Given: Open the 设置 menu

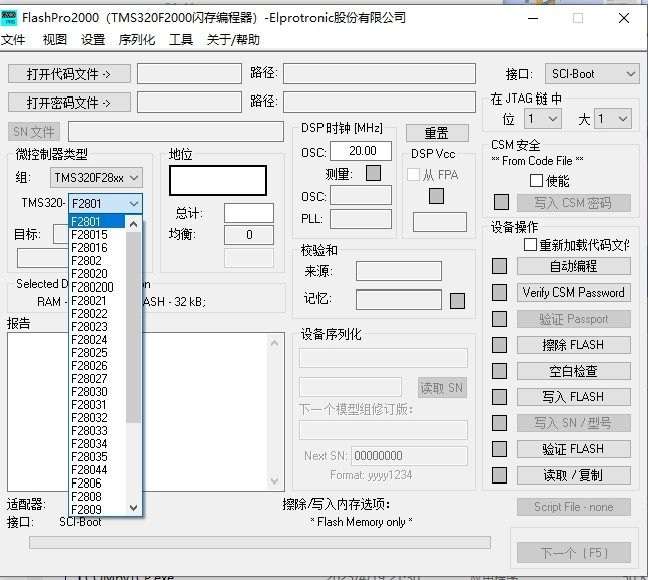Looking at the screenshot, I should (x=93, y=40).
